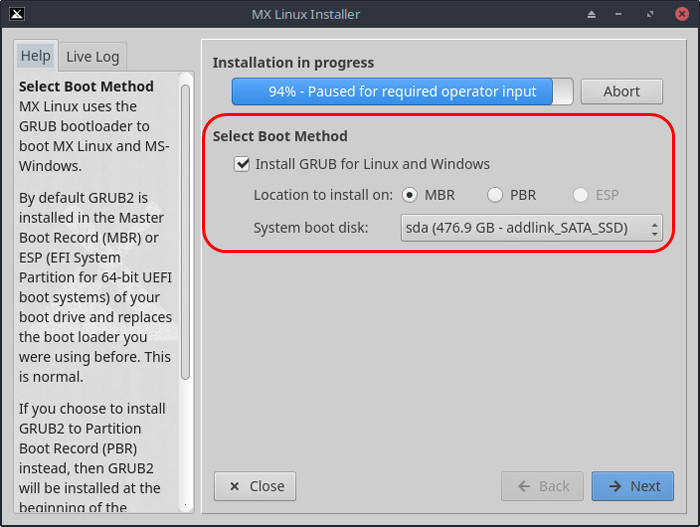Click the MX Linux Installer window title
The image size is (700, 527).
tap(306, 14)
